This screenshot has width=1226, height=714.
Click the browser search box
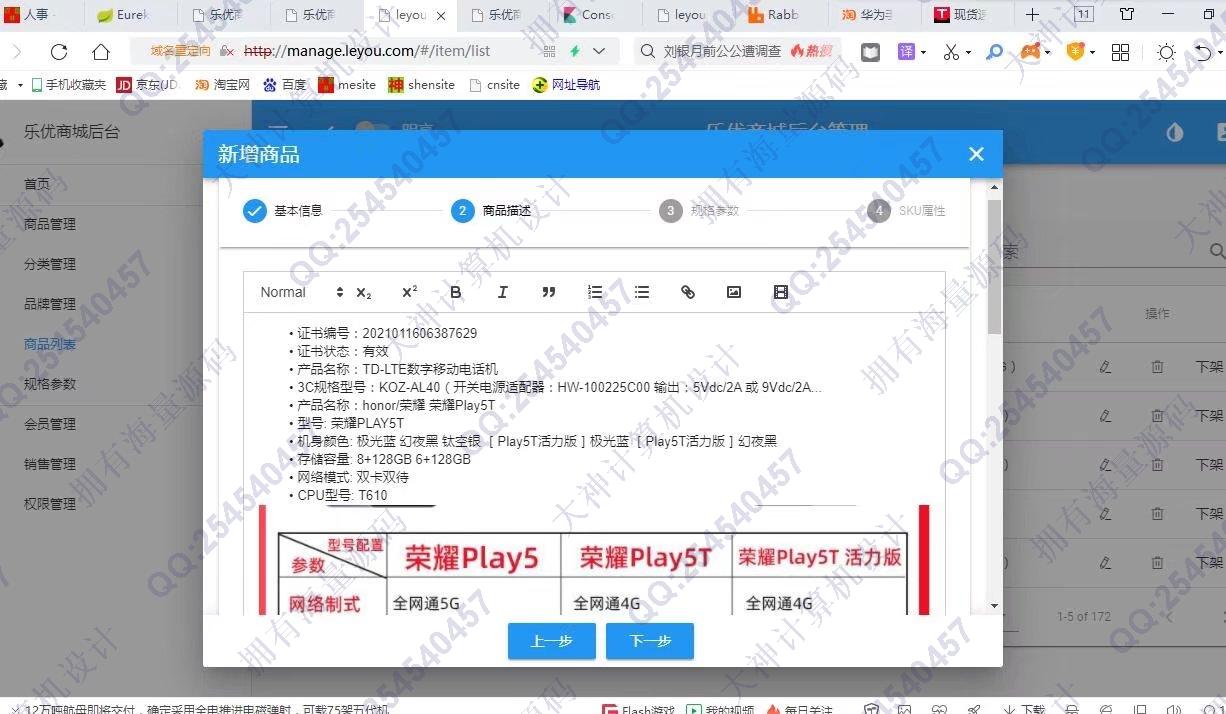[x=736, y=51]
